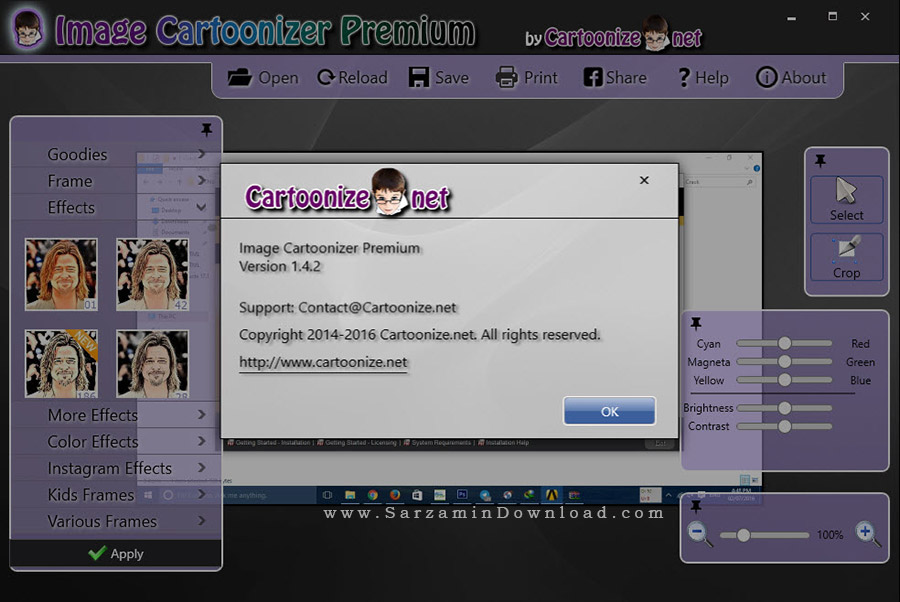900x602 pixels.
Task: Reload the current image
Action: (352, 77)
